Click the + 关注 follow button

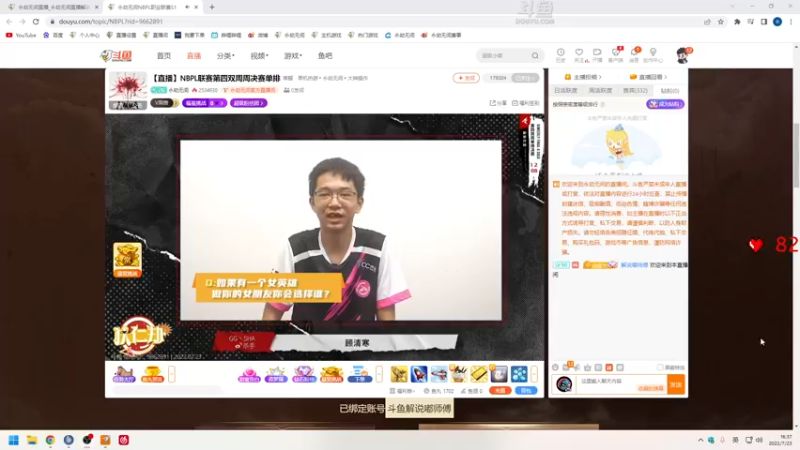click(466, 78)
